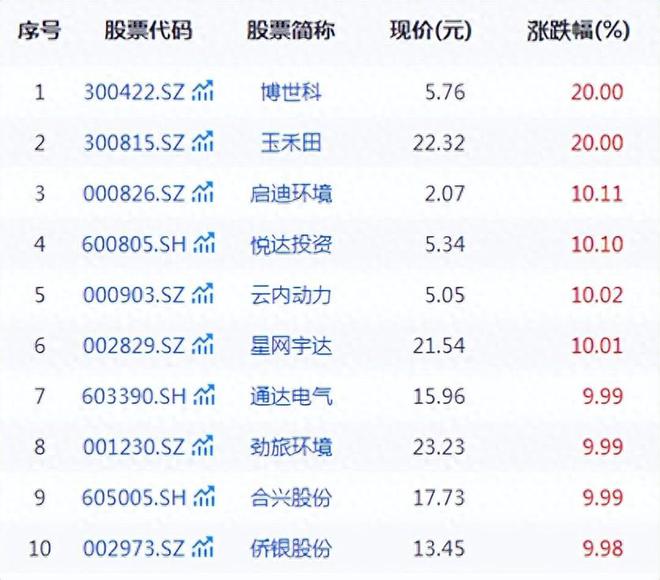Click chart icon next to 300815.SZ

[x=204, y=143]
